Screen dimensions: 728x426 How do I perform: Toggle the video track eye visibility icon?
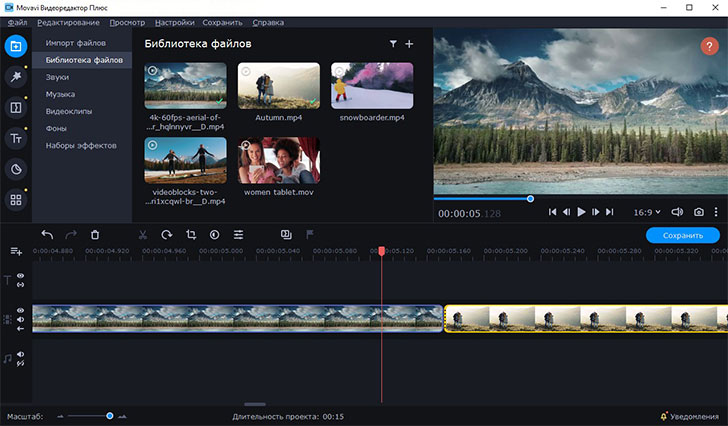(20, 311)
